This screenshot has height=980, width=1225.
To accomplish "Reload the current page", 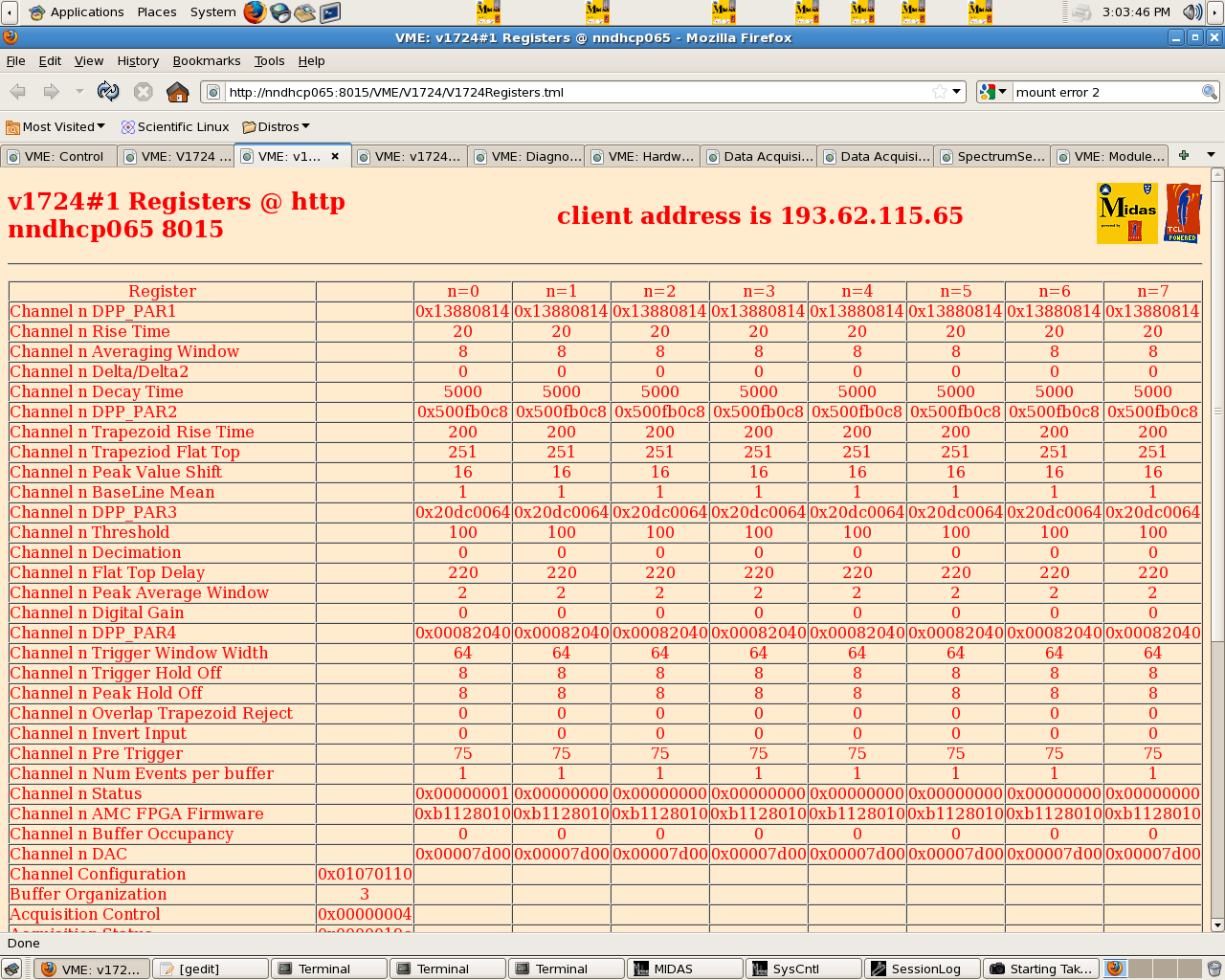I will coord(108,92).
